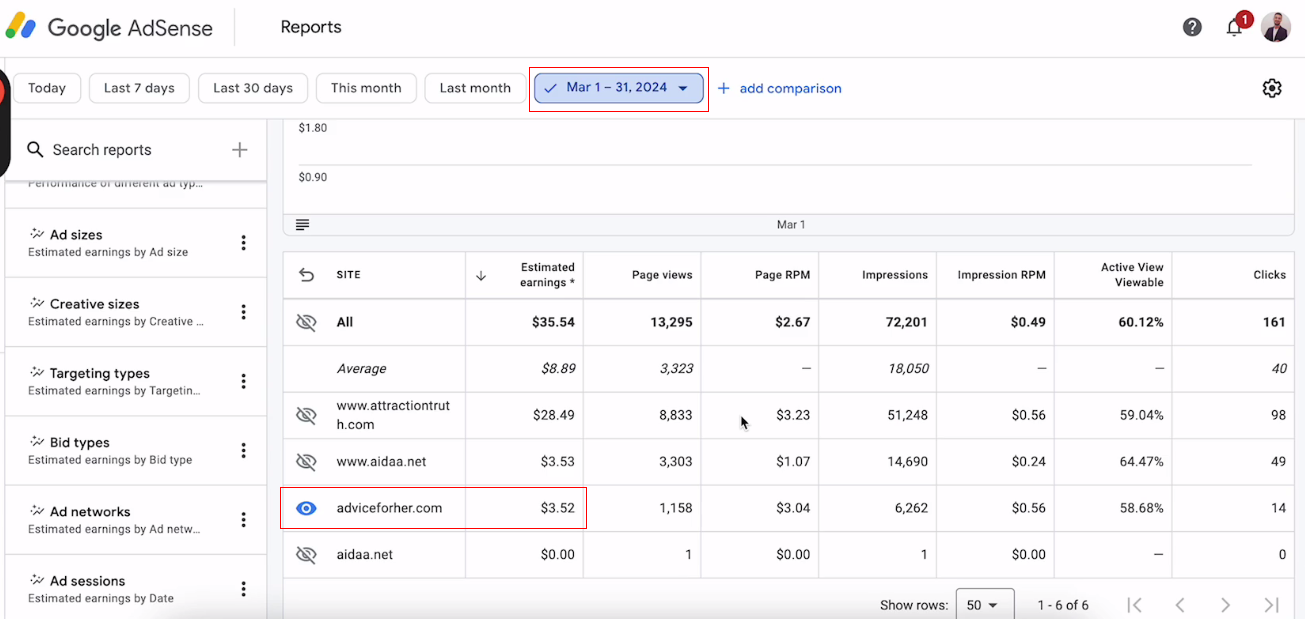This screenshot has width=1305, height=619.
Task: Open more options for Bid types report
Action: [243, 450]
